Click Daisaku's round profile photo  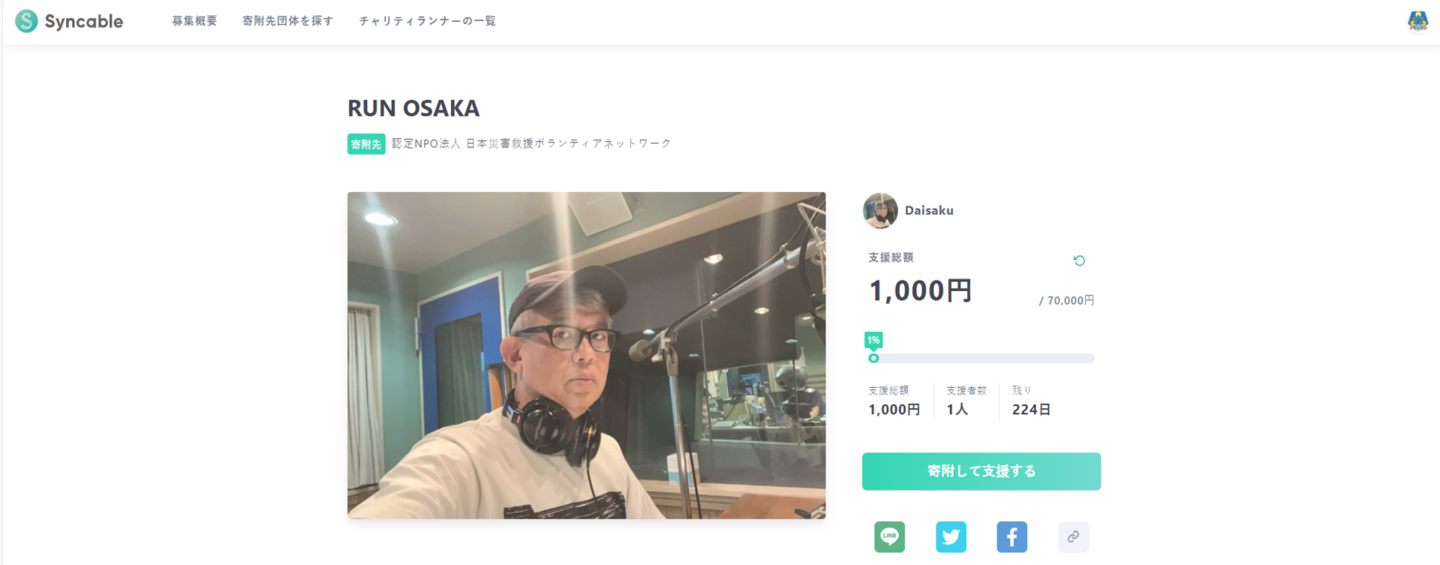pos(880,210)
